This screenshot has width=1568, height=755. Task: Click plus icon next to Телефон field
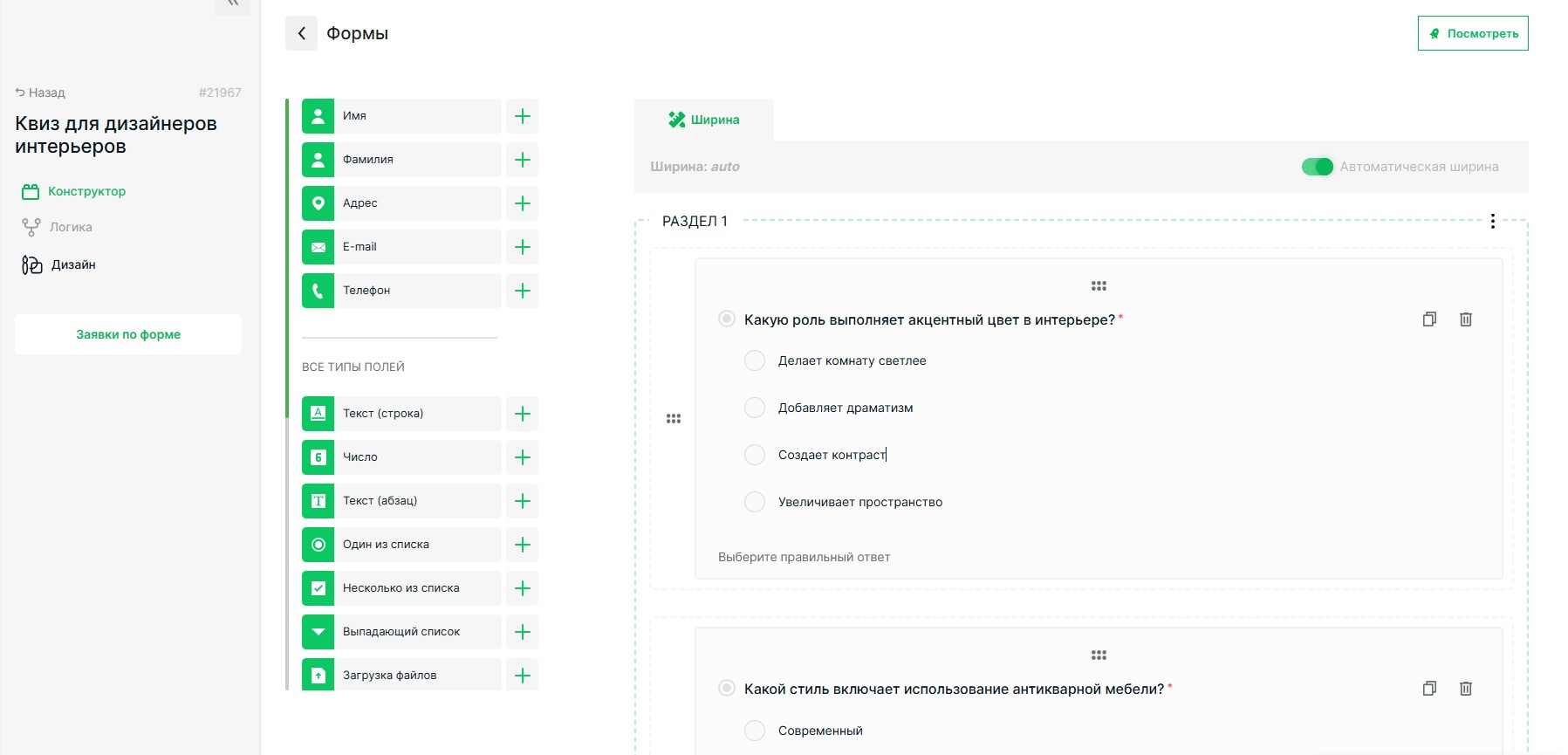pos(522,291)
